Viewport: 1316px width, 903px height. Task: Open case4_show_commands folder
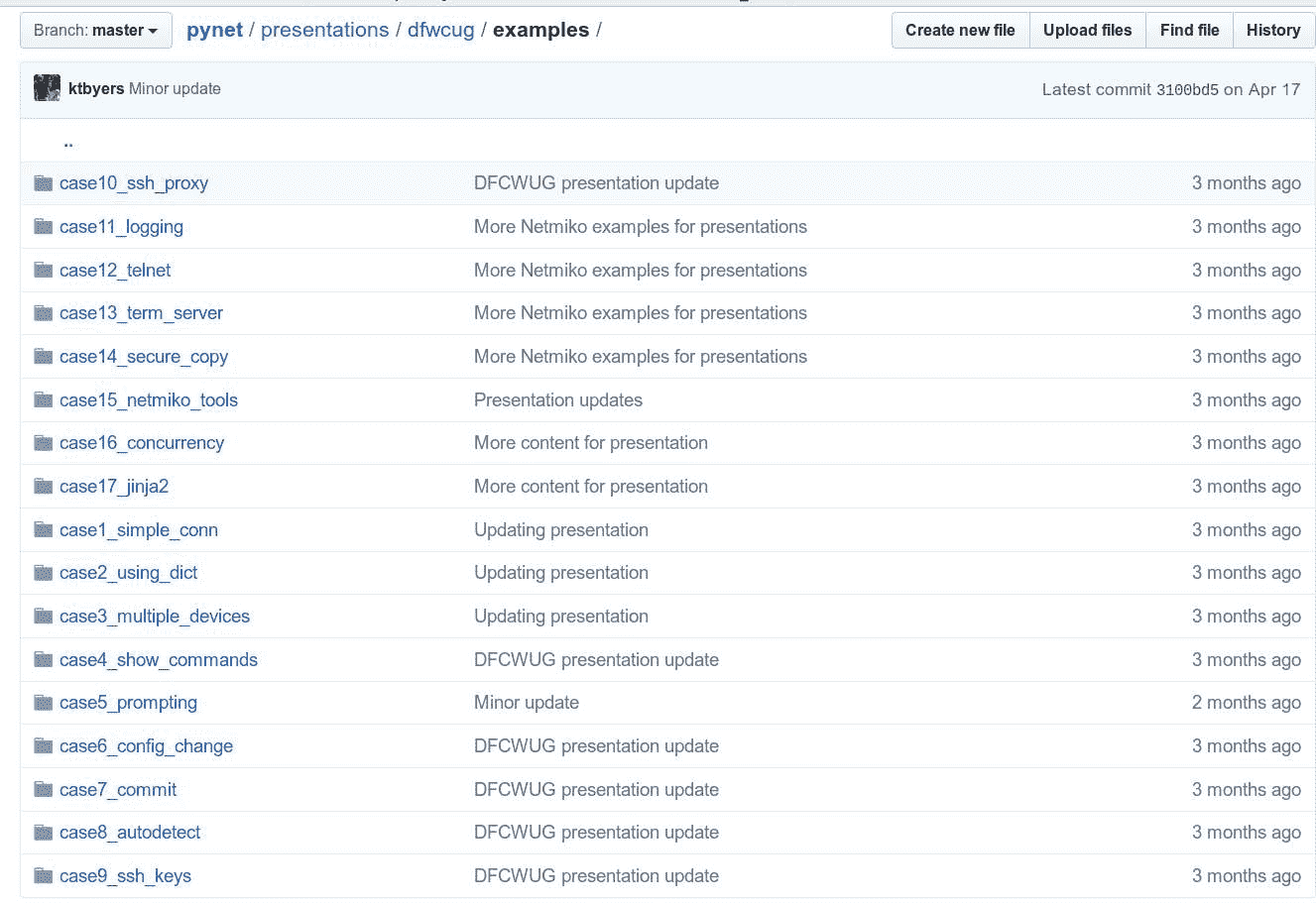159,659
